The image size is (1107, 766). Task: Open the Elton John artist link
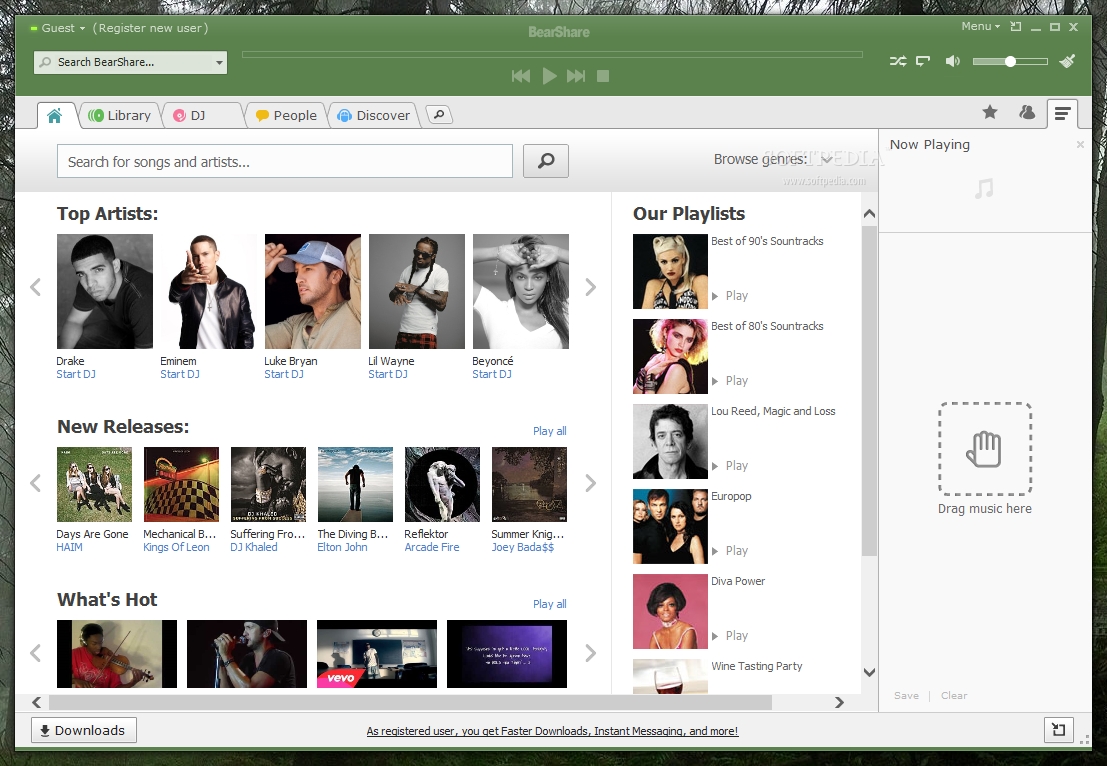342,547
